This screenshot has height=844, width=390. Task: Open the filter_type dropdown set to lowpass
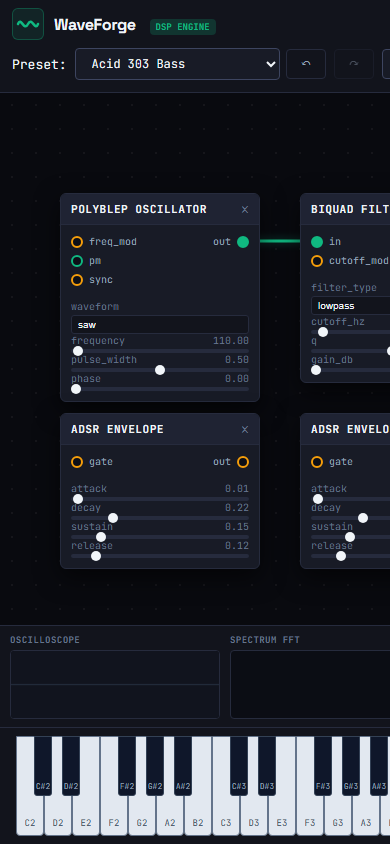[x=351, y=306]
